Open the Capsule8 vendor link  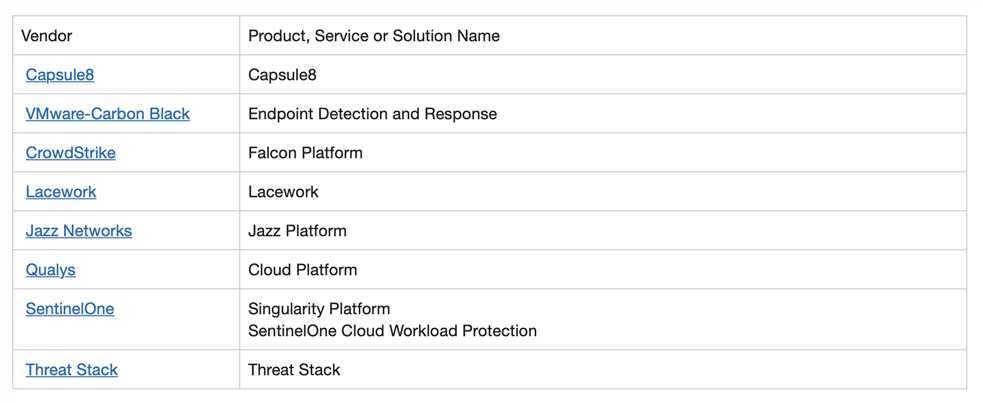click(x=60, y=75)
